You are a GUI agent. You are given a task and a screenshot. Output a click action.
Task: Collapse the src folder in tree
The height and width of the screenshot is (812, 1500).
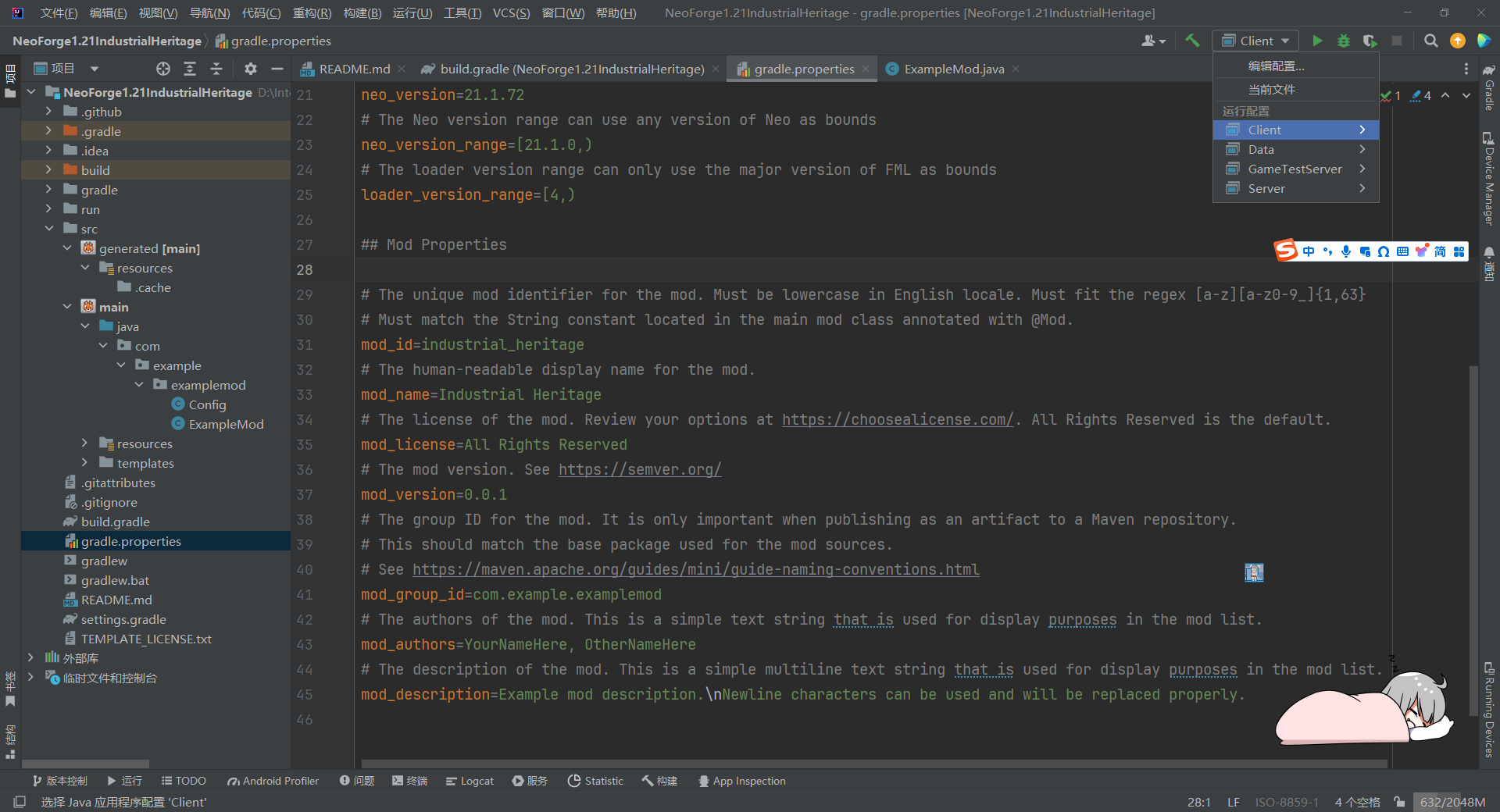(48, 229)
